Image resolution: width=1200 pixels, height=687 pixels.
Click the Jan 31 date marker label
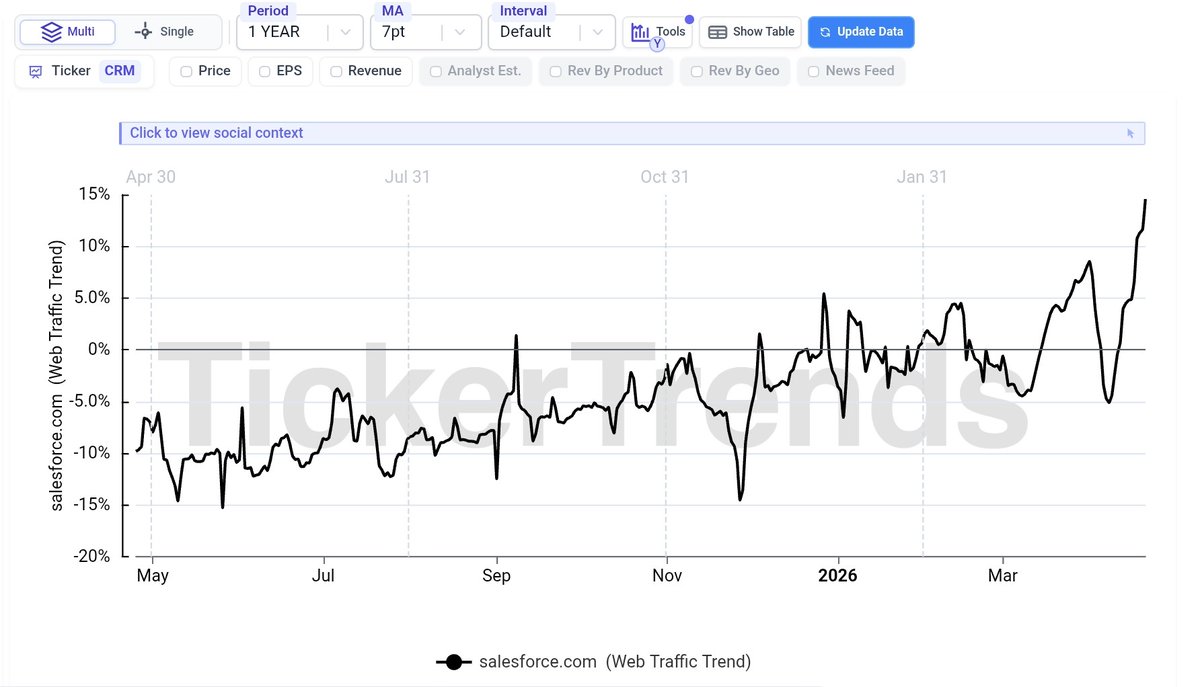(x=922, y=177)
